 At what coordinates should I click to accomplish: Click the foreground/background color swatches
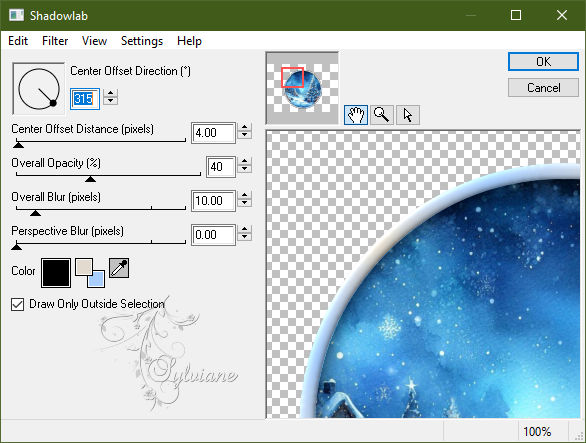[x=90, y=273]
